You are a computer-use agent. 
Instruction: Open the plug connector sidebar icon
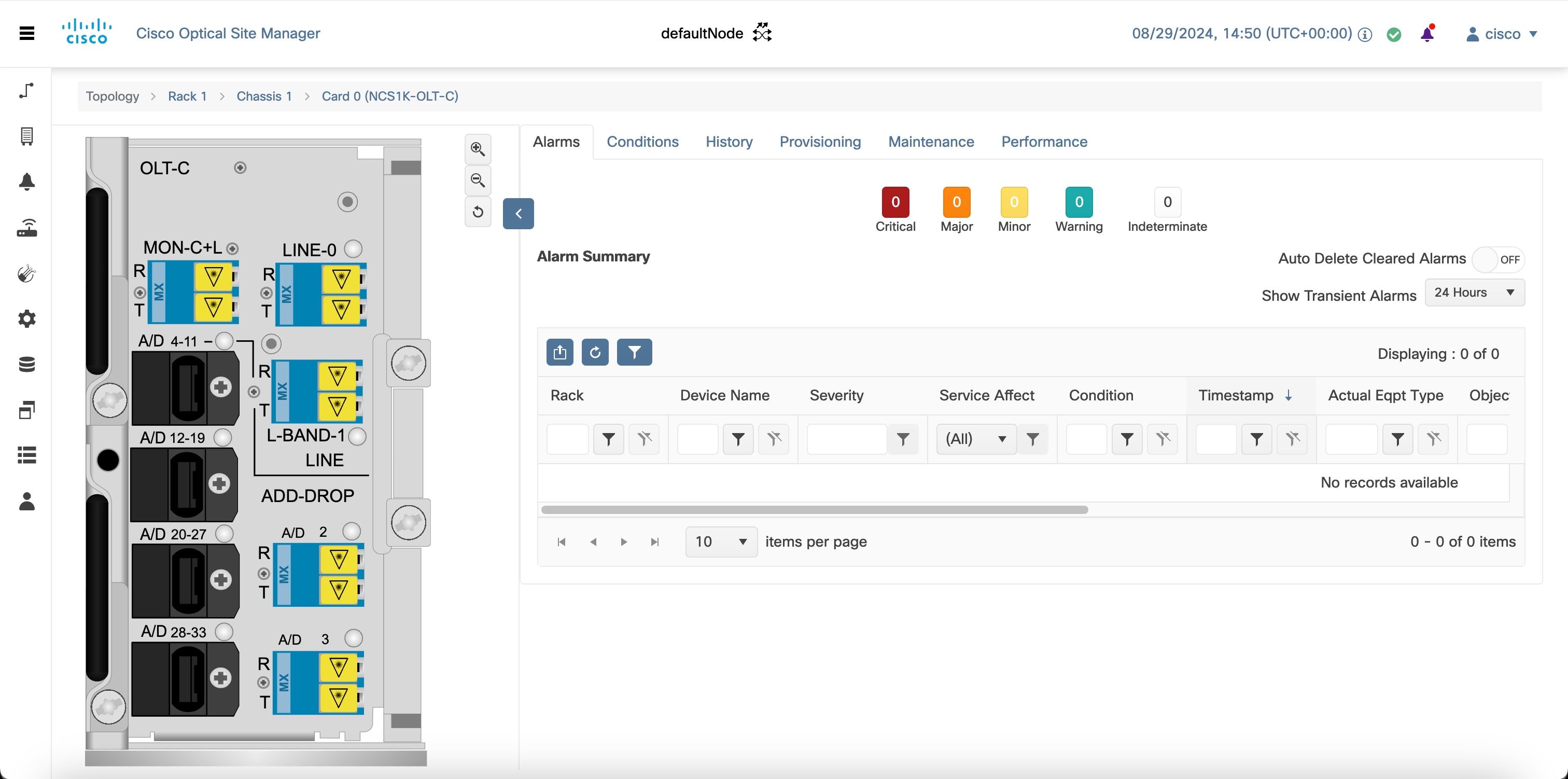[x=27, y=273]
